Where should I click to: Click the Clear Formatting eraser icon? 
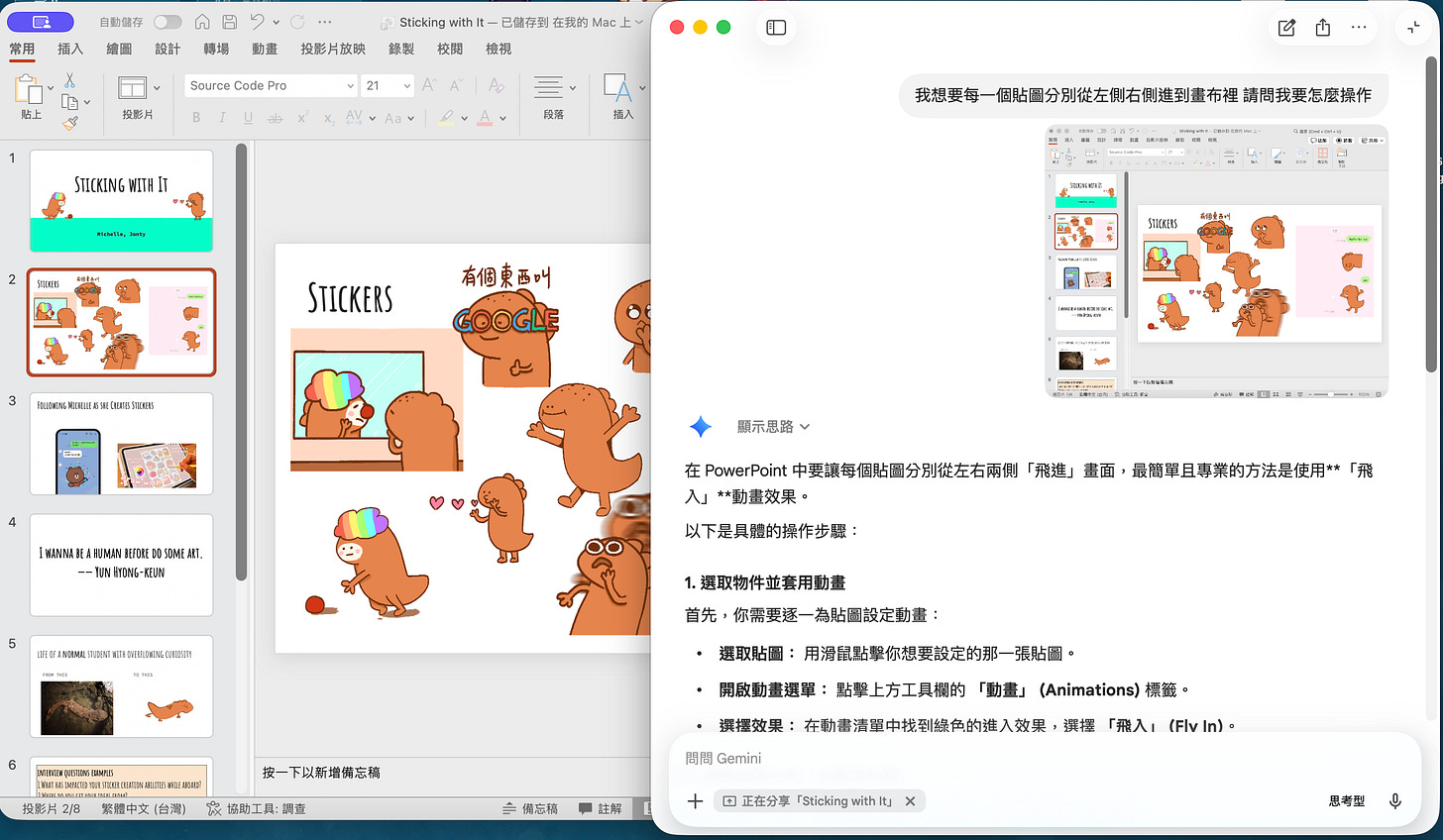pos(497,86)
